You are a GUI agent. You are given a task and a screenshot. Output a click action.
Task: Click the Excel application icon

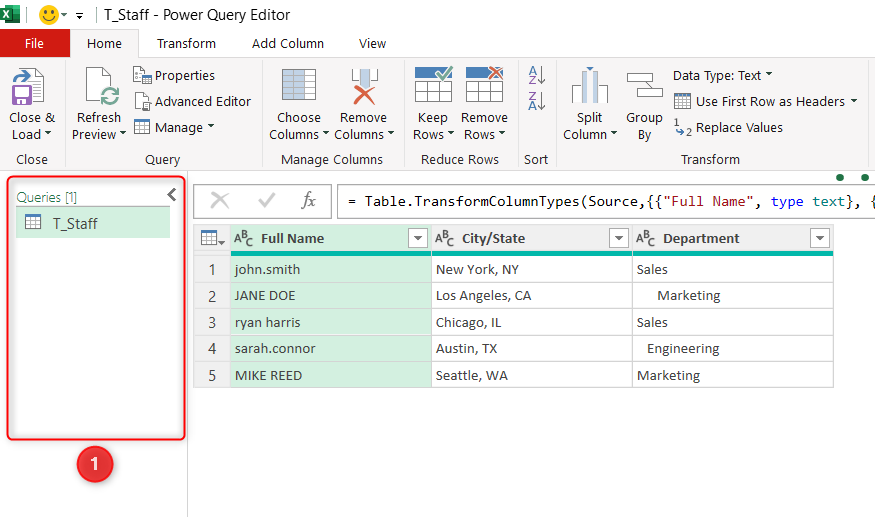(9, 14)
